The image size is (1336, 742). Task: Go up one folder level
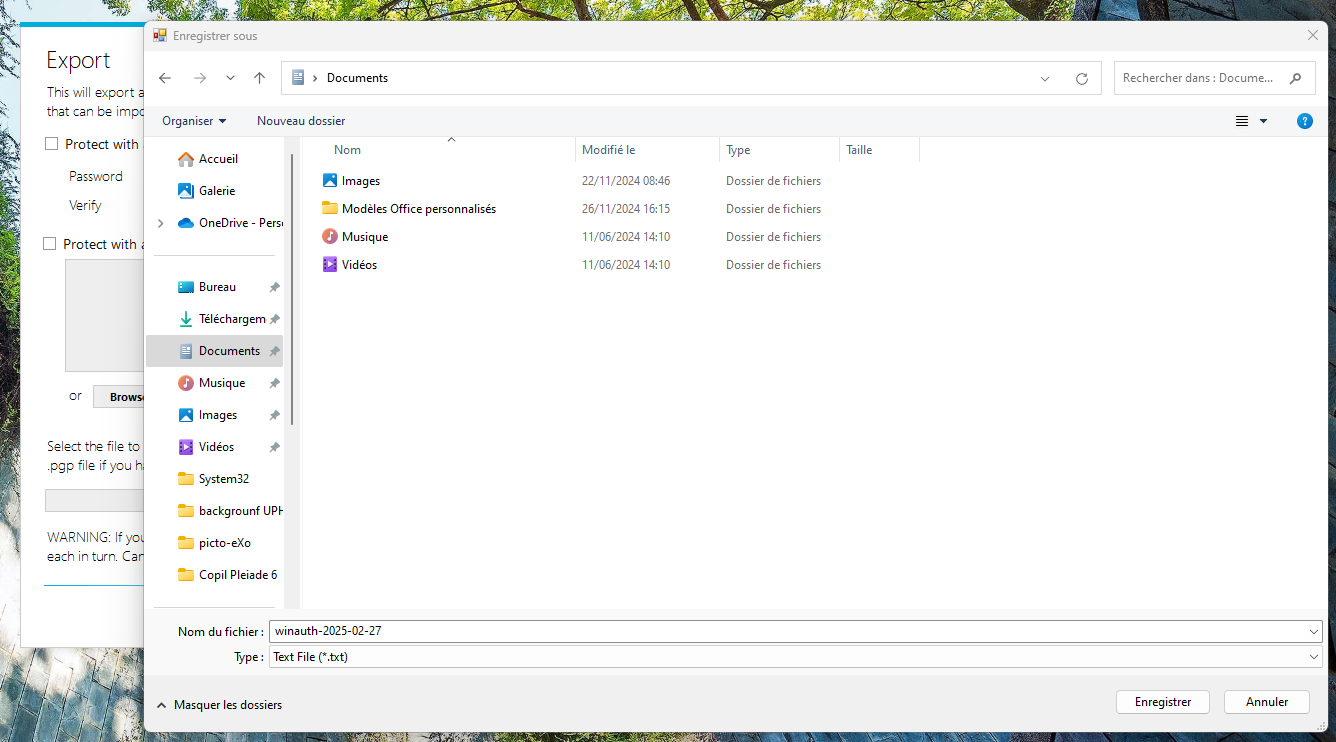tap(260, 78)
